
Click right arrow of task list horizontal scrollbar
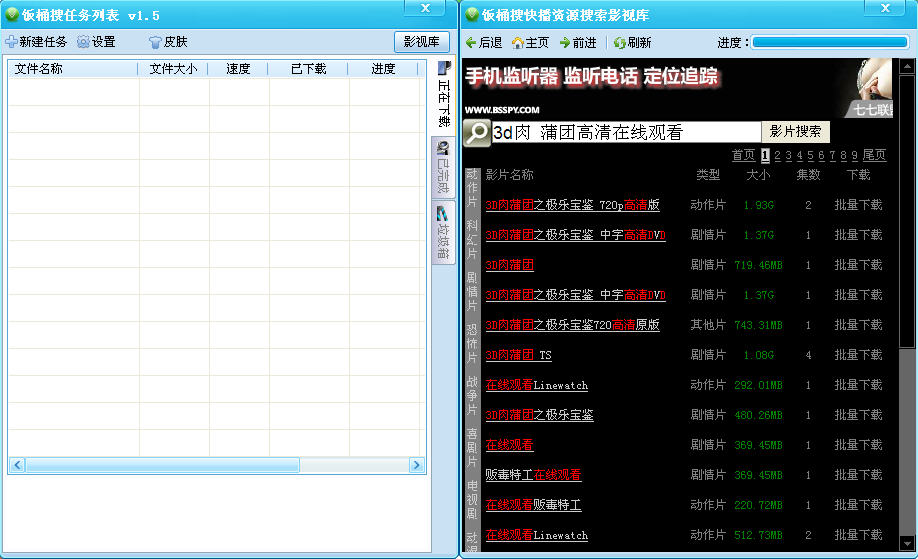coord(416,465)
